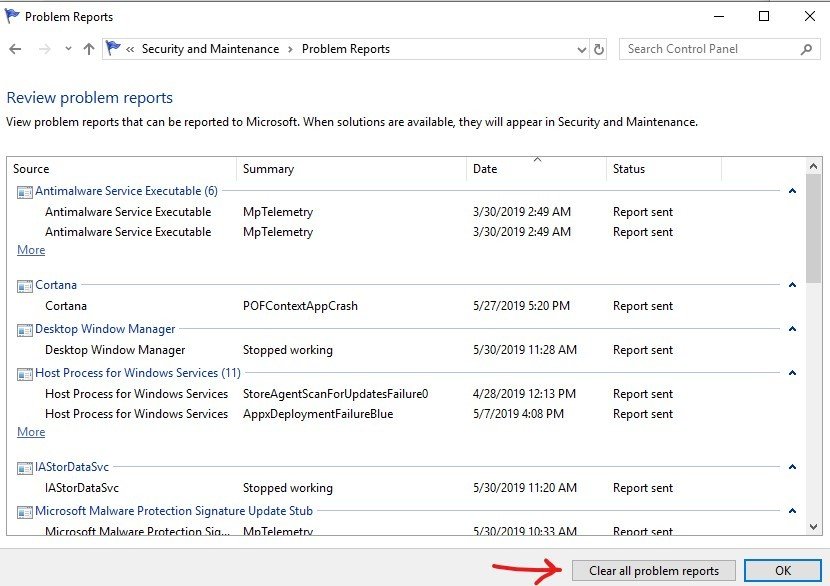
Task: Click Problem Reports breadcrumb segment
Action: [346, 49]
